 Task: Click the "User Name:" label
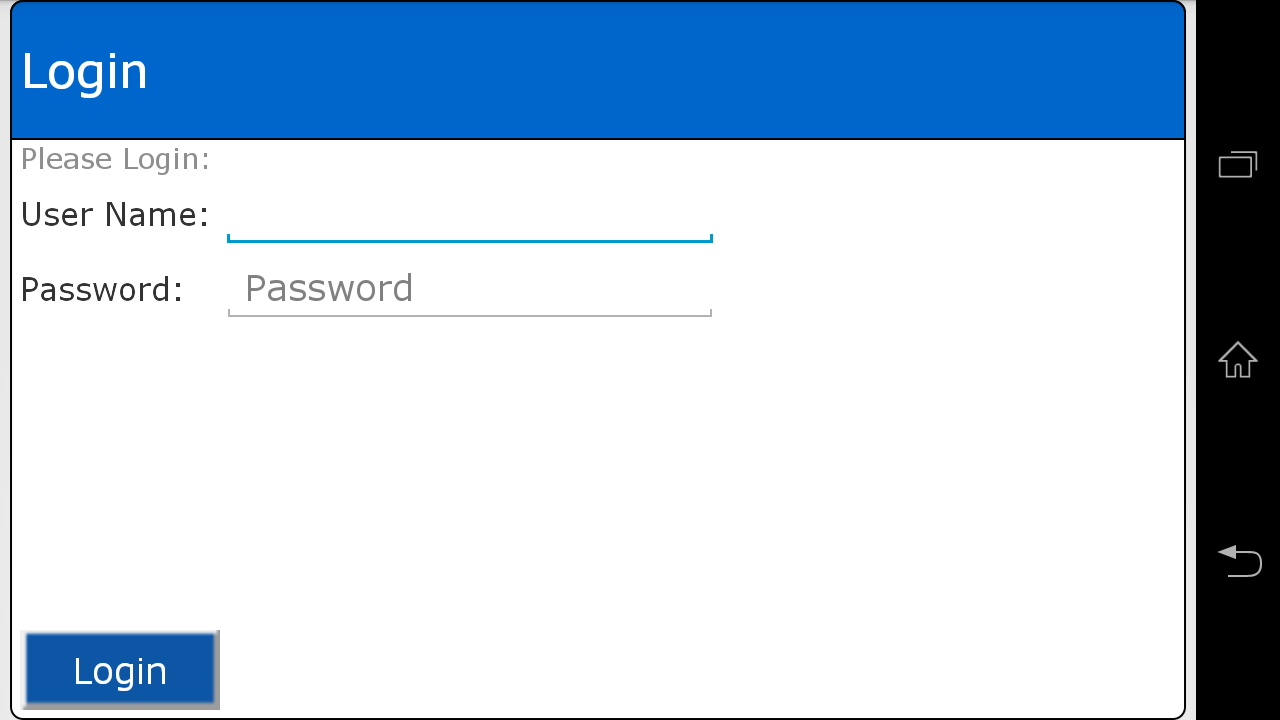(115, 215)
